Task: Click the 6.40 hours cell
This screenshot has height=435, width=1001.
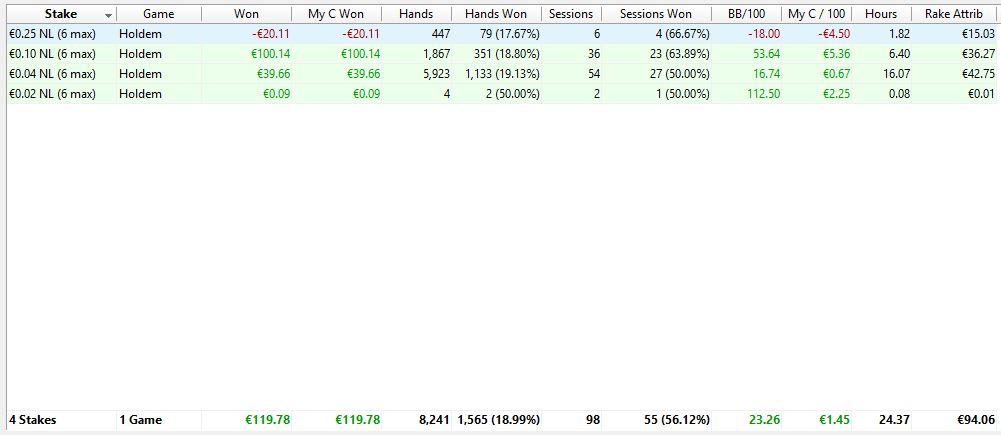Action: coord(899,54)
